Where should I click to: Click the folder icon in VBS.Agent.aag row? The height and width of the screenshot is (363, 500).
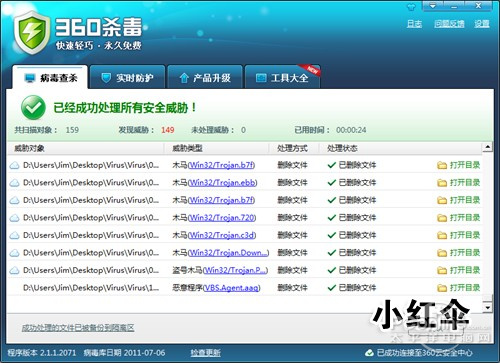442,288
